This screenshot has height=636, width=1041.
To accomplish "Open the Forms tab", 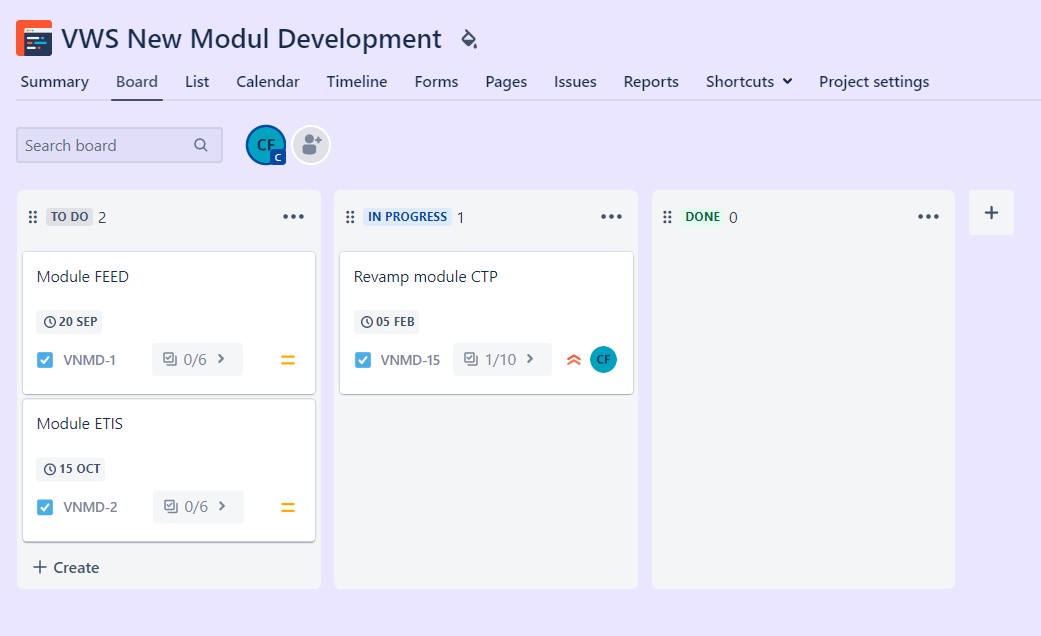I will point(436,82).
